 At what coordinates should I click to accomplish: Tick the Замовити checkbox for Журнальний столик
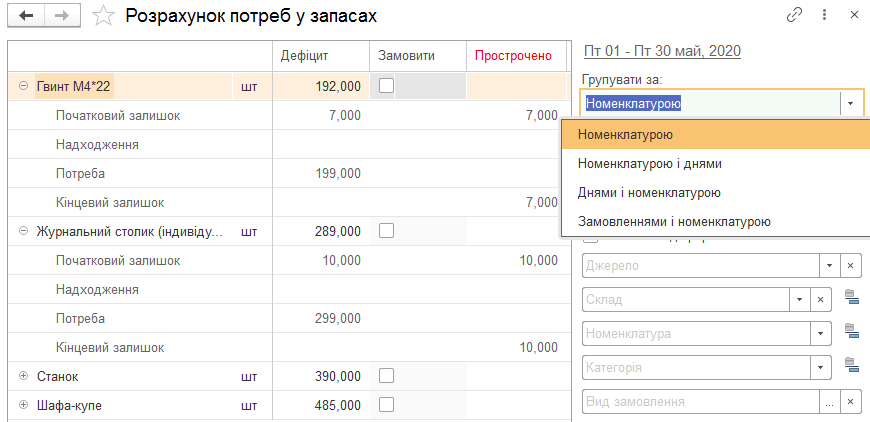pyautogui.click(x=386, y=231)
